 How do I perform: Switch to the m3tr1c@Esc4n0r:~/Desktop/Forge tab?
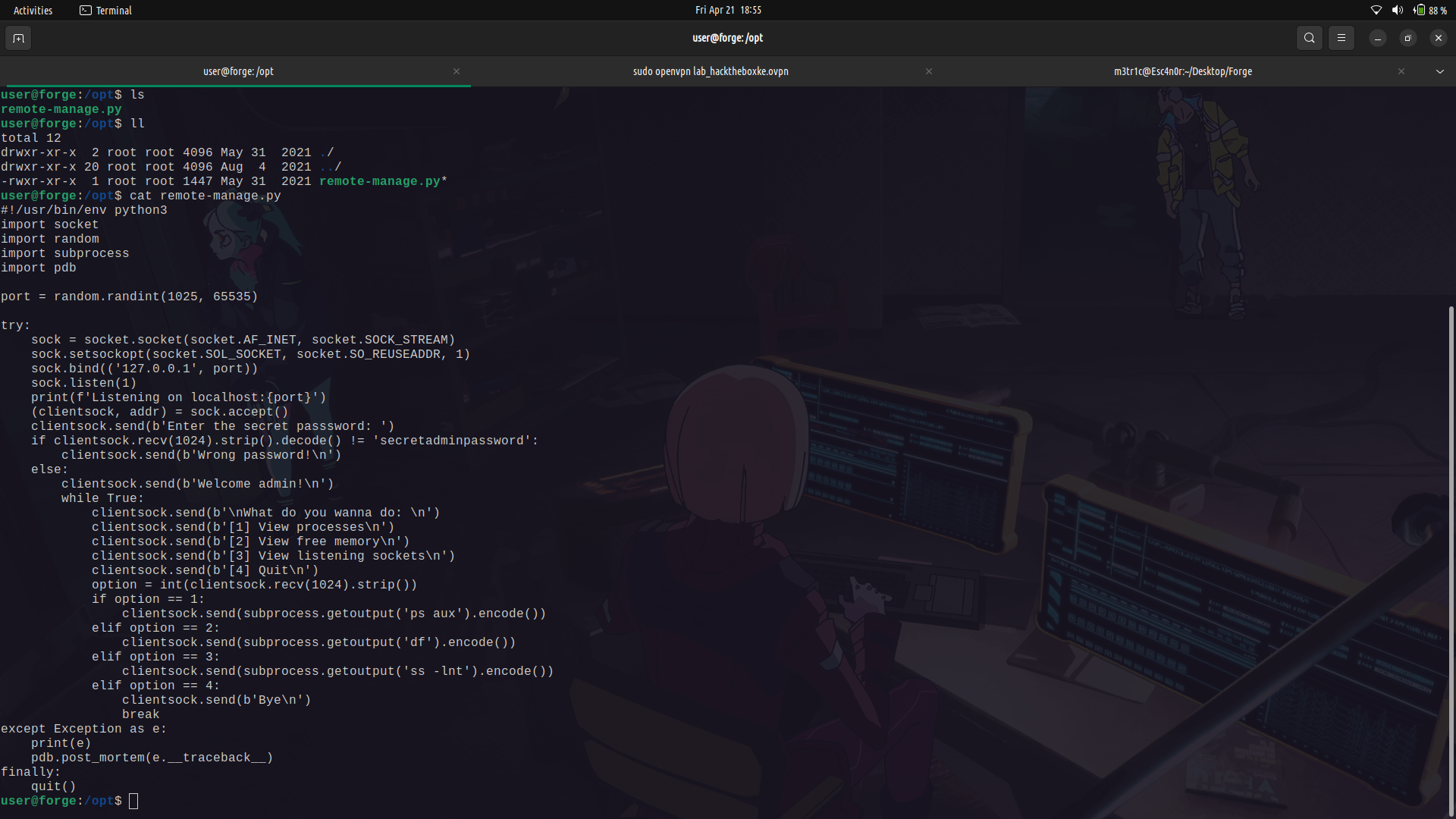[x=1182, y=71]
